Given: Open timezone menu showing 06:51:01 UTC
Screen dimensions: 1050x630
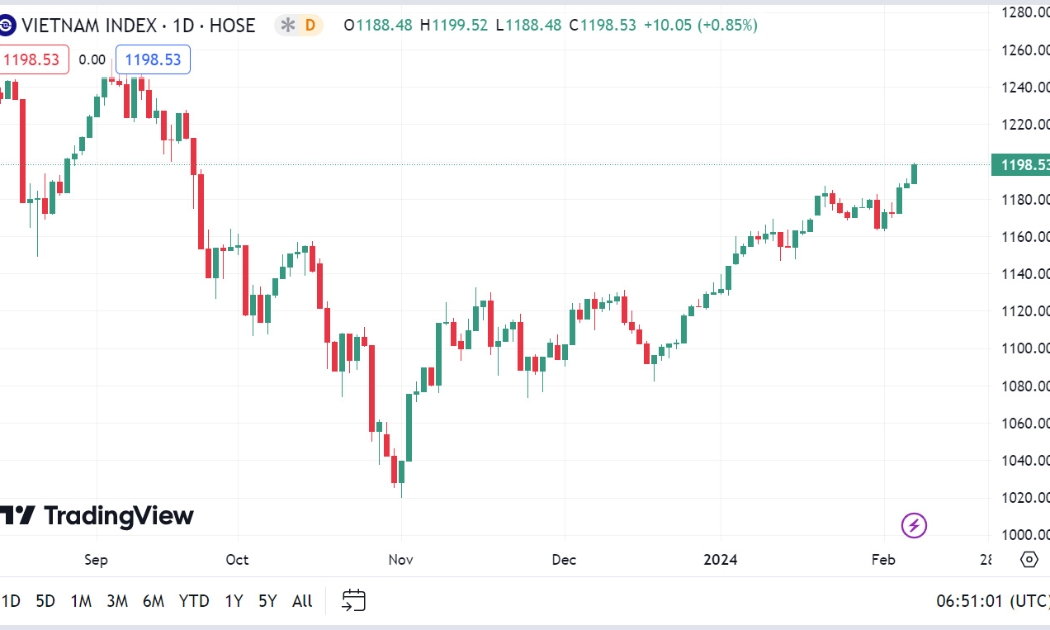Looking at the screenshot, I should [x=992, y=601].
